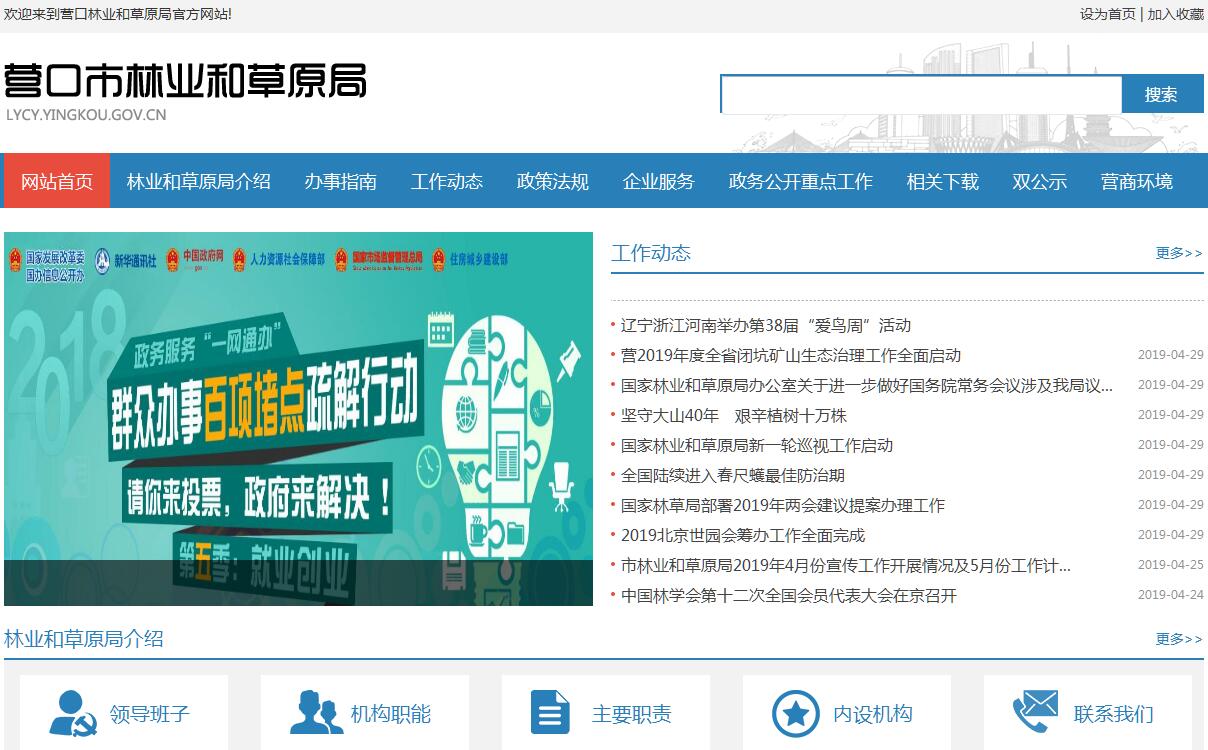Click the 机构职能 group icon

click(316, 713)
